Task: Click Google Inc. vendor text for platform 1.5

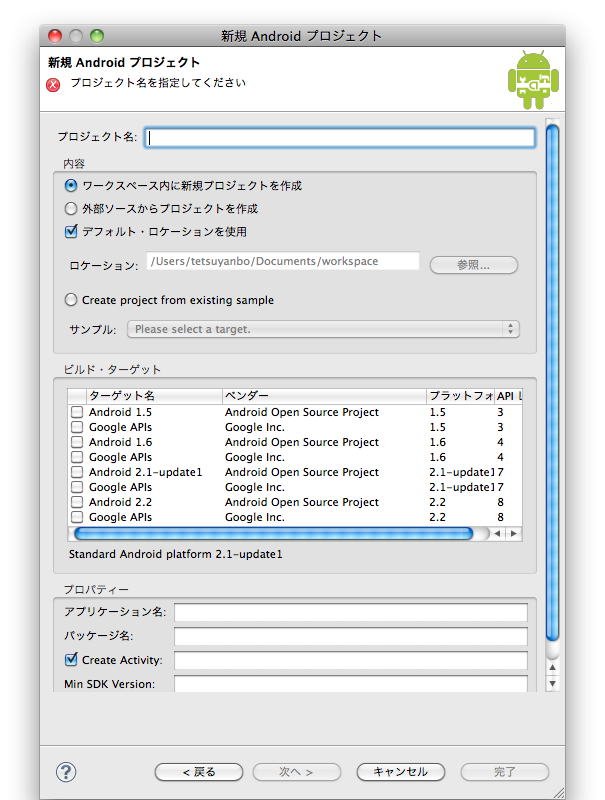Action: tap(255, 427)
